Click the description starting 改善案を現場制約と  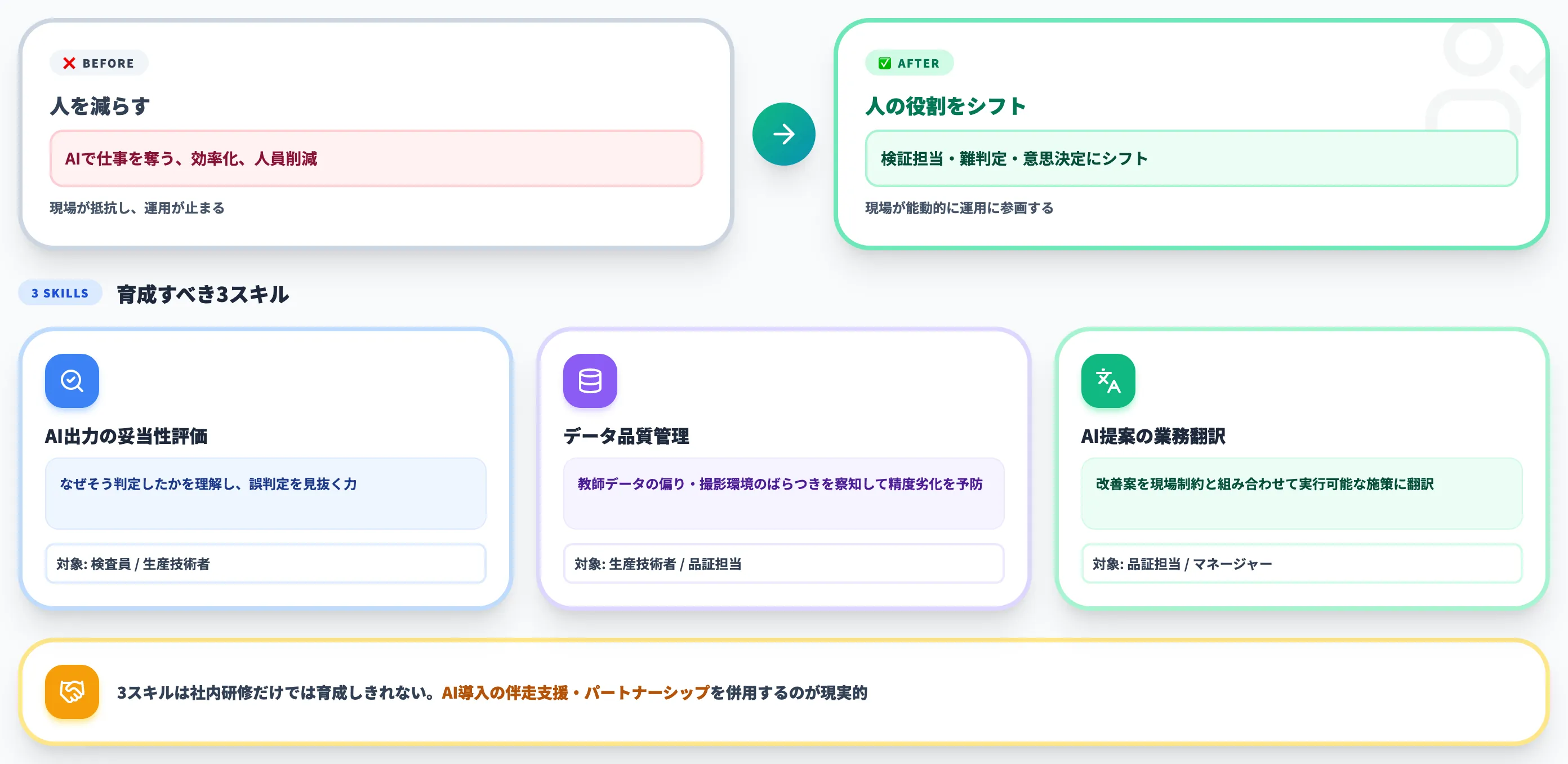[1264, 484]
